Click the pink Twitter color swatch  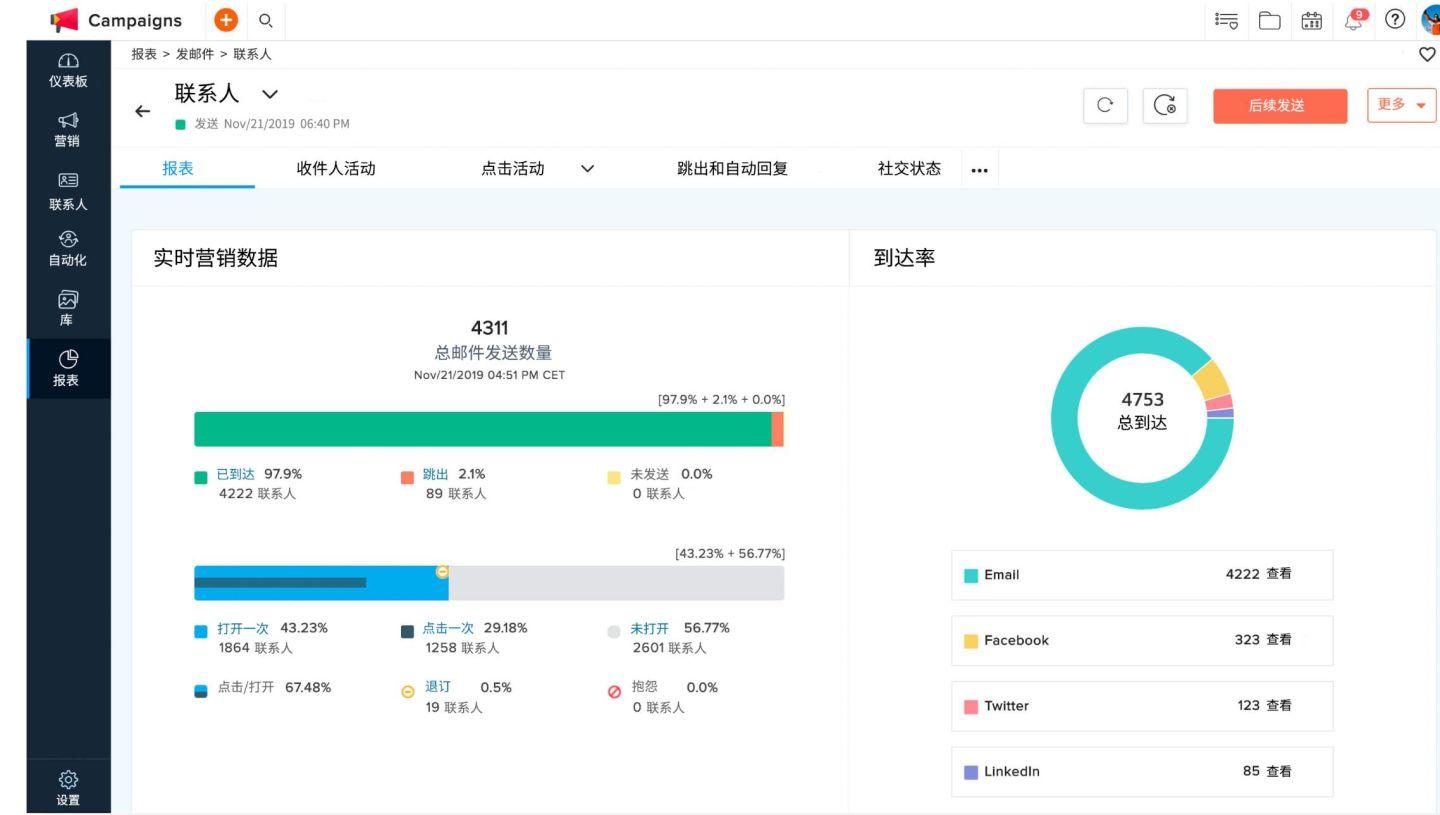point(971,707)
